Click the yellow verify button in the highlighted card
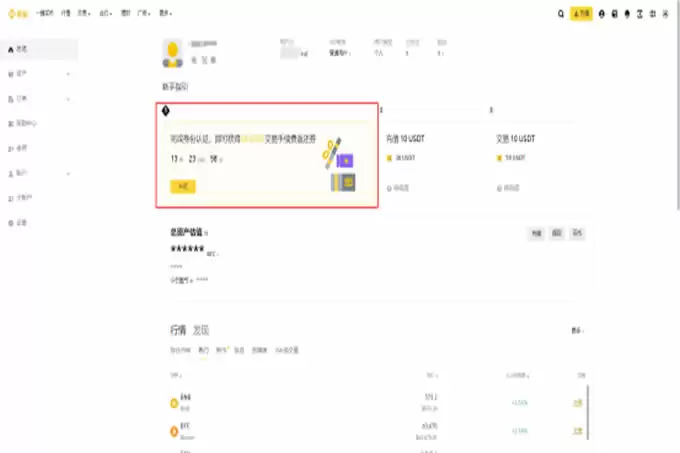This screenshot has height=453, width=680. [183, 186]
